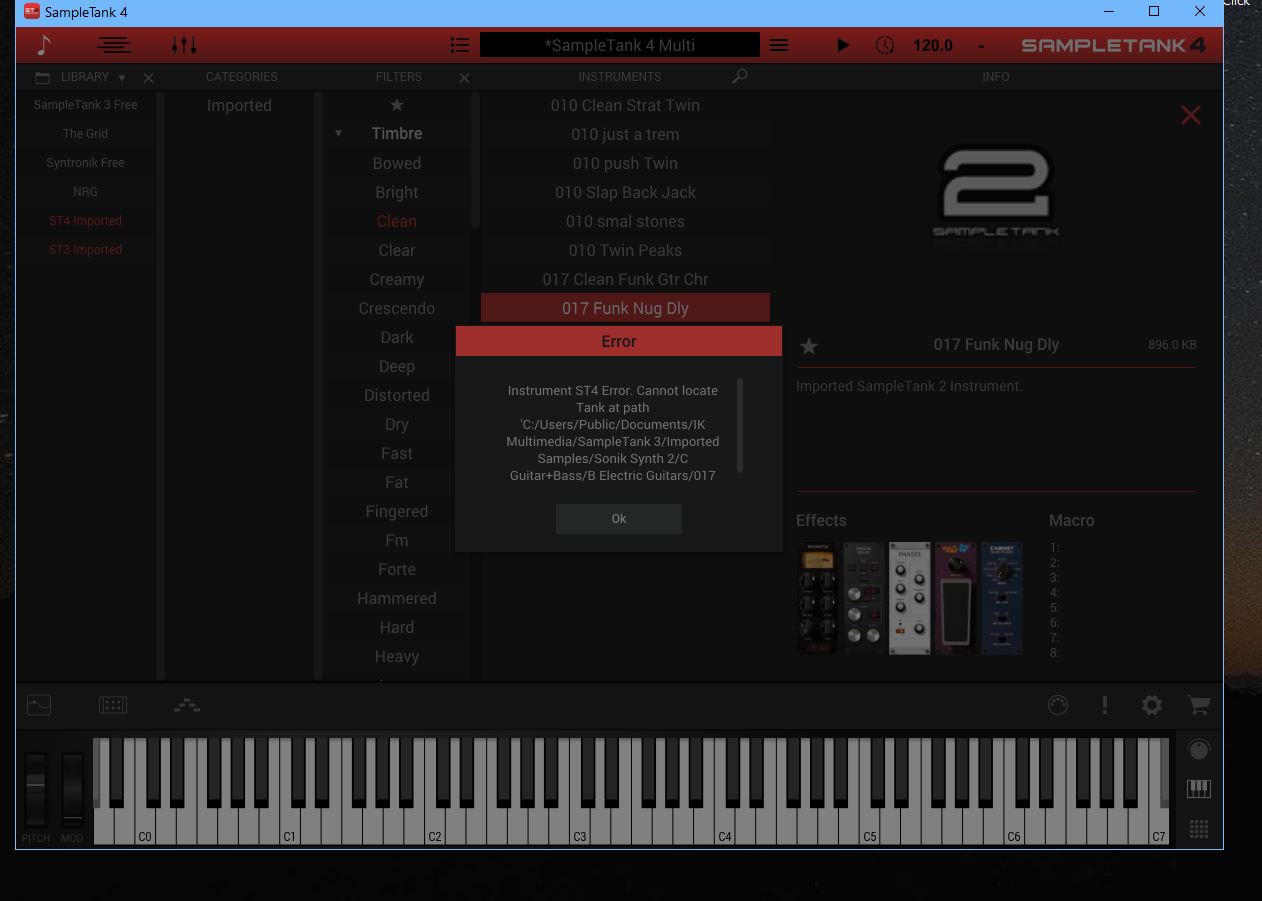Open the mixer view icon

point(184,45)
